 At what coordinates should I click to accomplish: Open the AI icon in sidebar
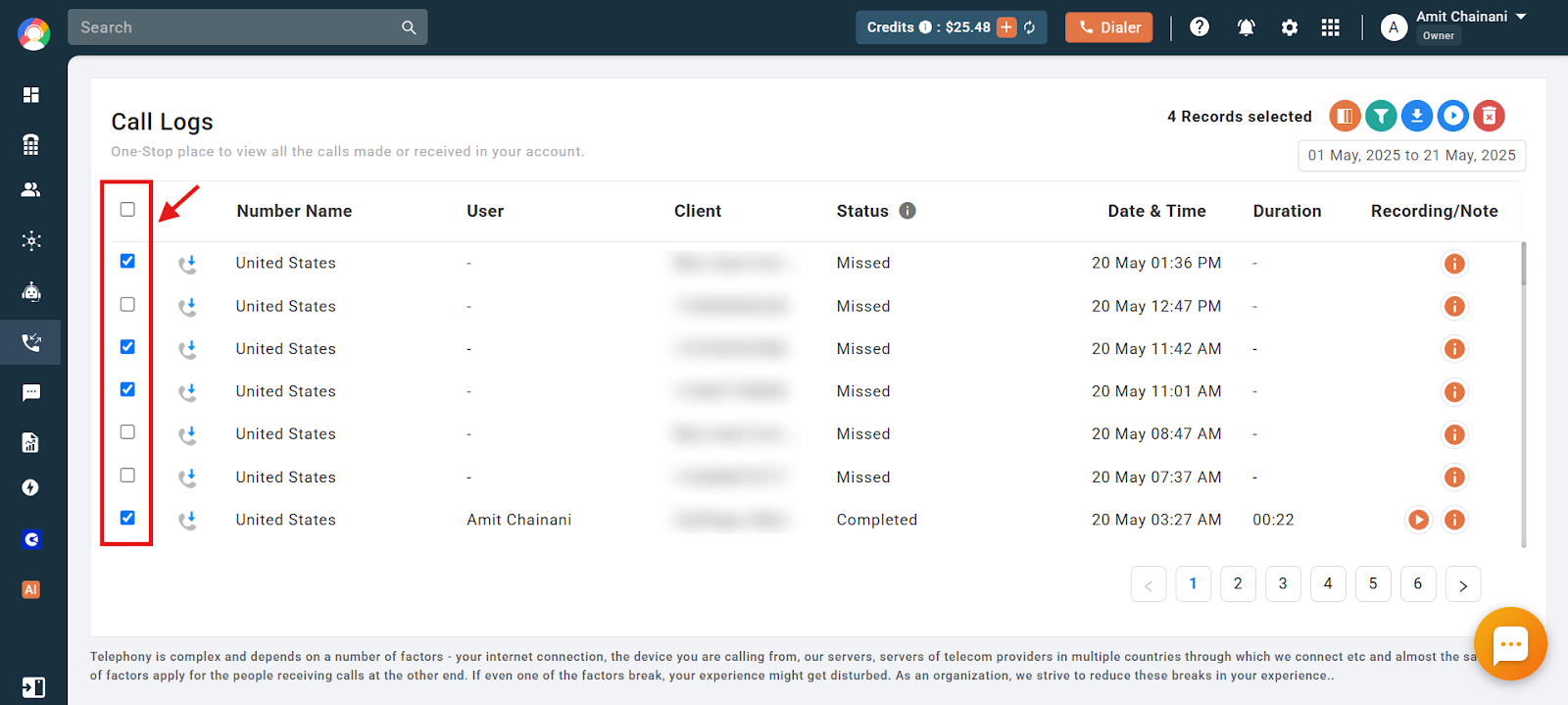click(x=31, y=589)
